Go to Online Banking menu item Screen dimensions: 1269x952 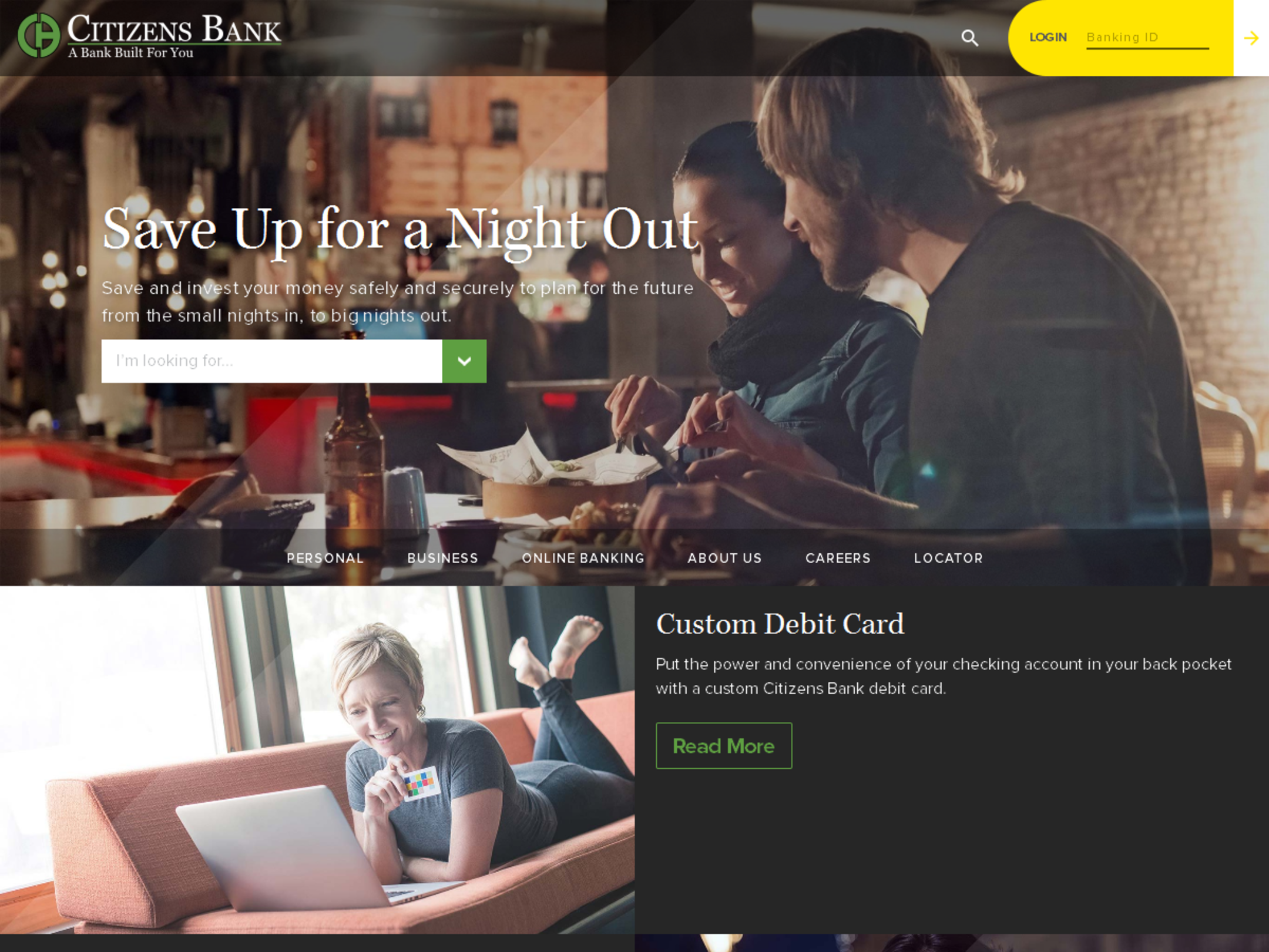click(x=583, y=558)
